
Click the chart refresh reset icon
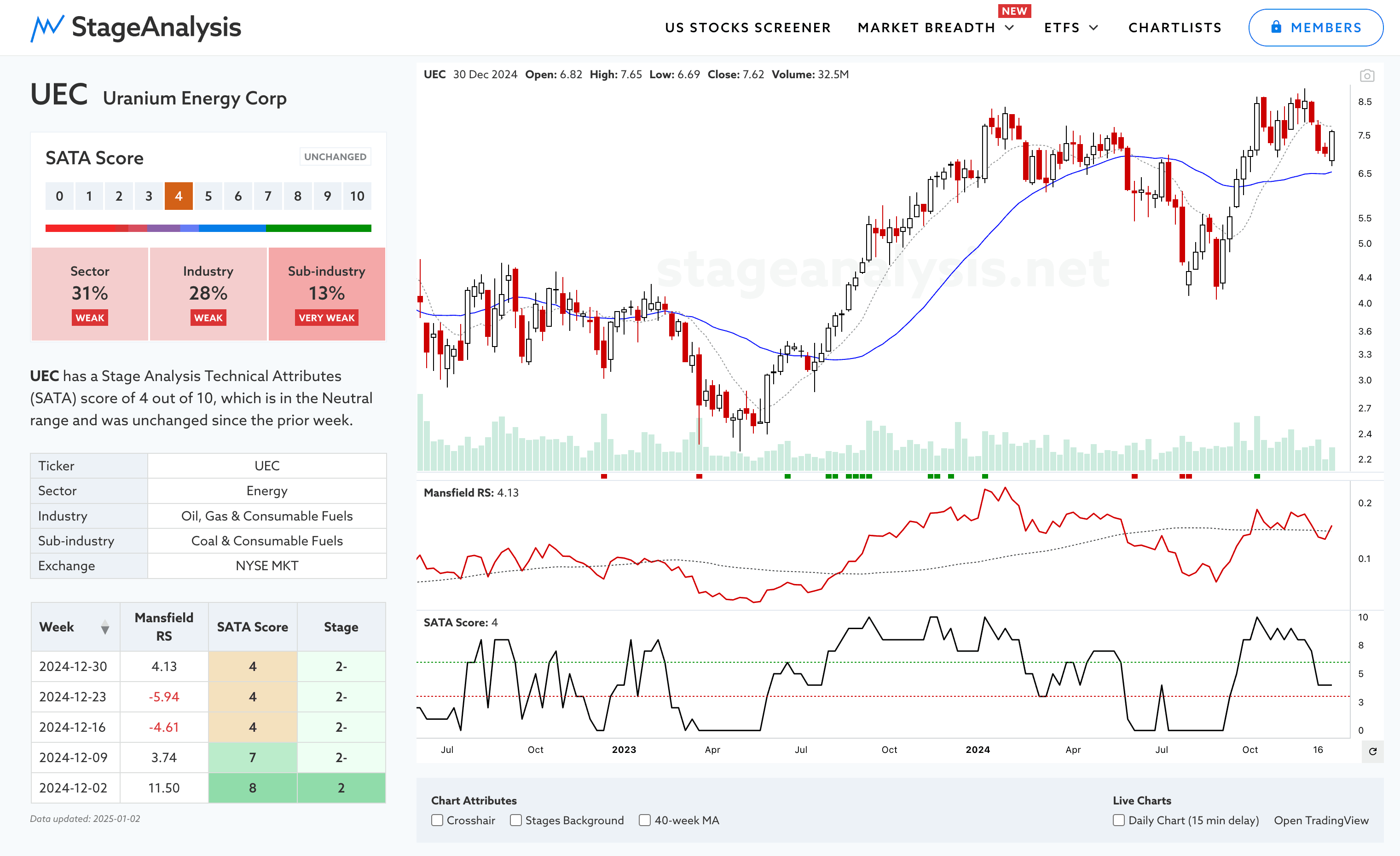(x=1372, y=752)
